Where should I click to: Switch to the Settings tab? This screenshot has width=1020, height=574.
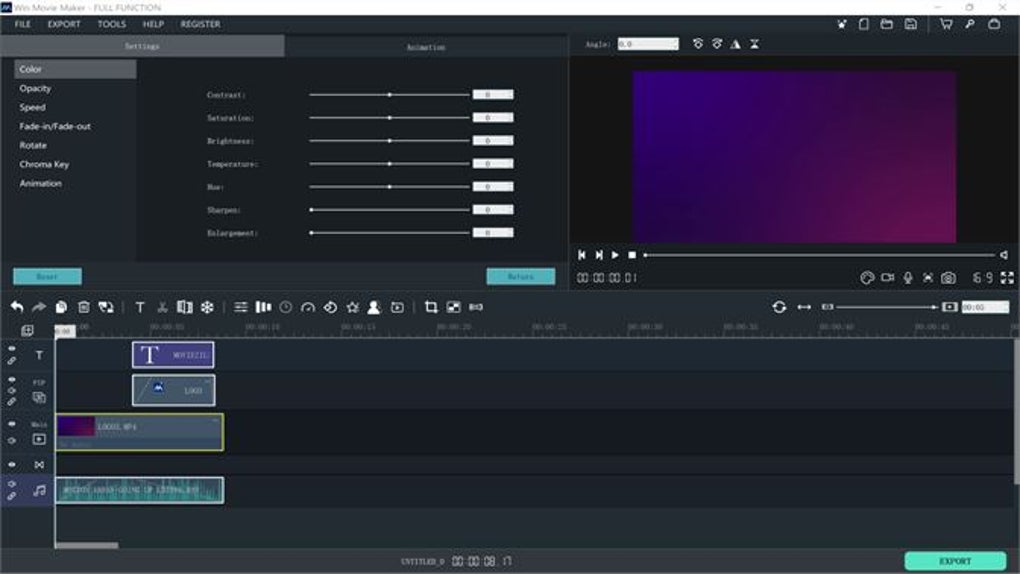coord(142,46)
